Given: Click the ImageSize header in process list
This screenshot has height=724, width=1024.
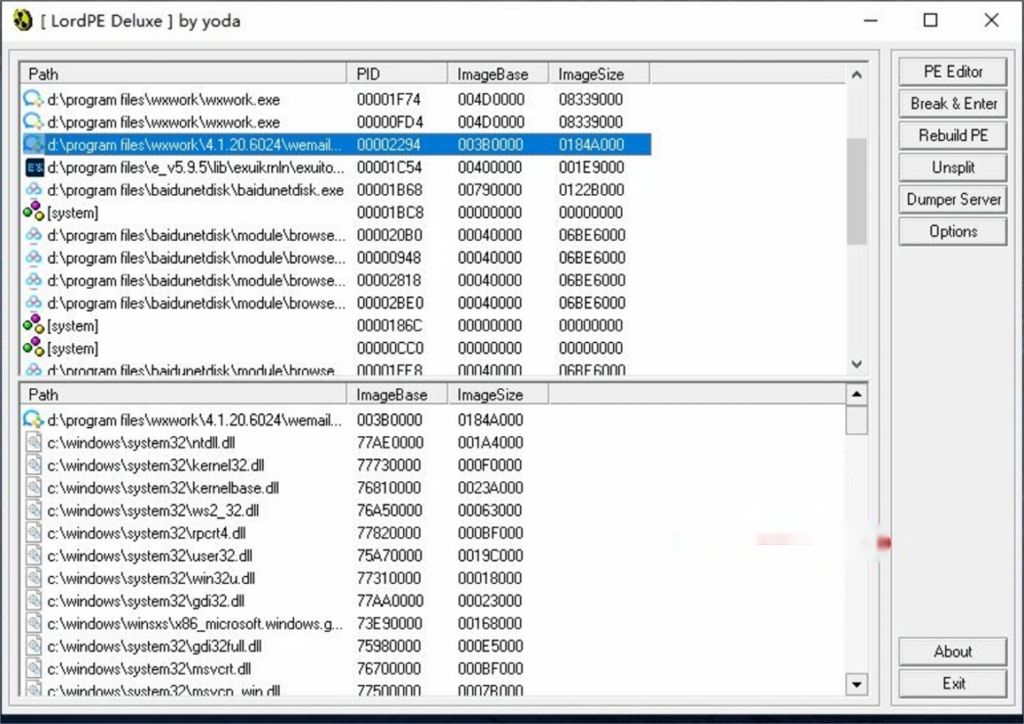Looking at the screenshot, I should coord(598,74).
